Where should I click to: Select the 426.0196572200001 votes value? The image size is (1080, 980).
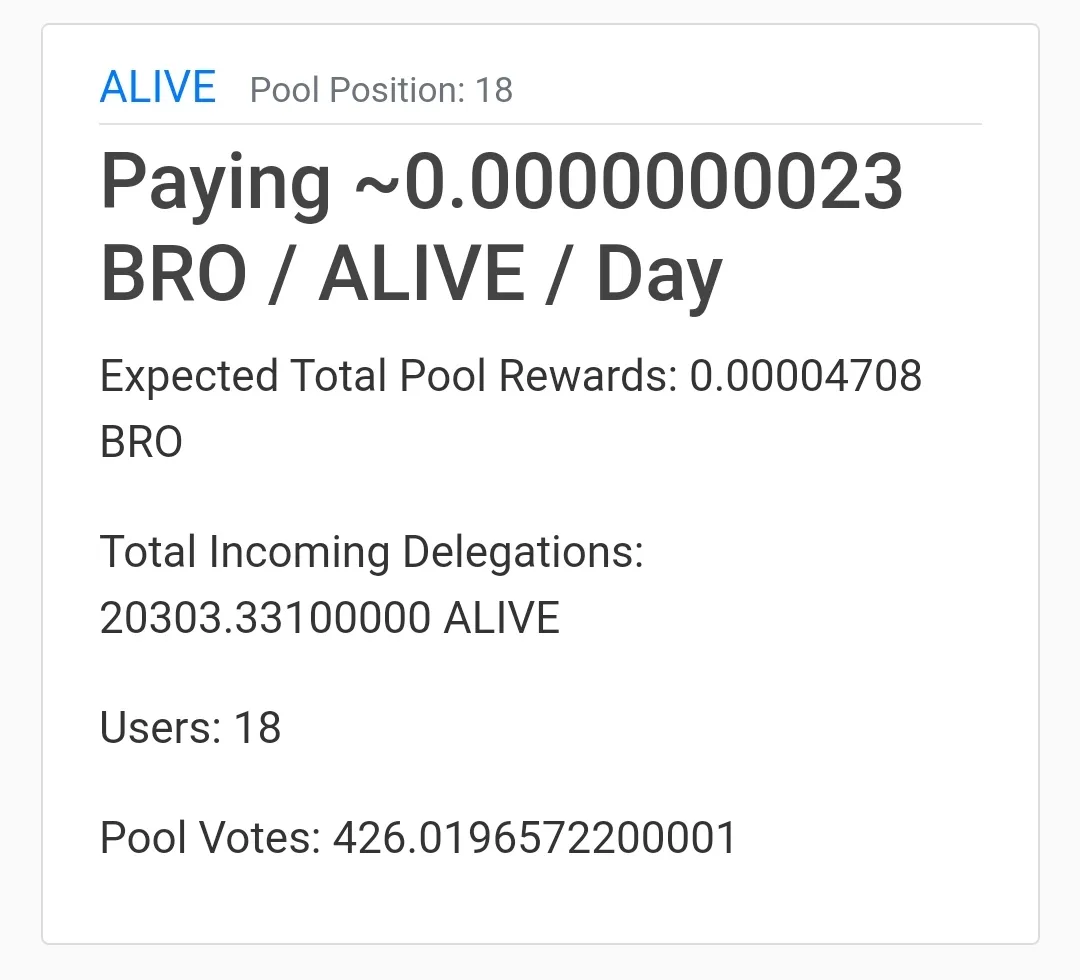[534, 838]
